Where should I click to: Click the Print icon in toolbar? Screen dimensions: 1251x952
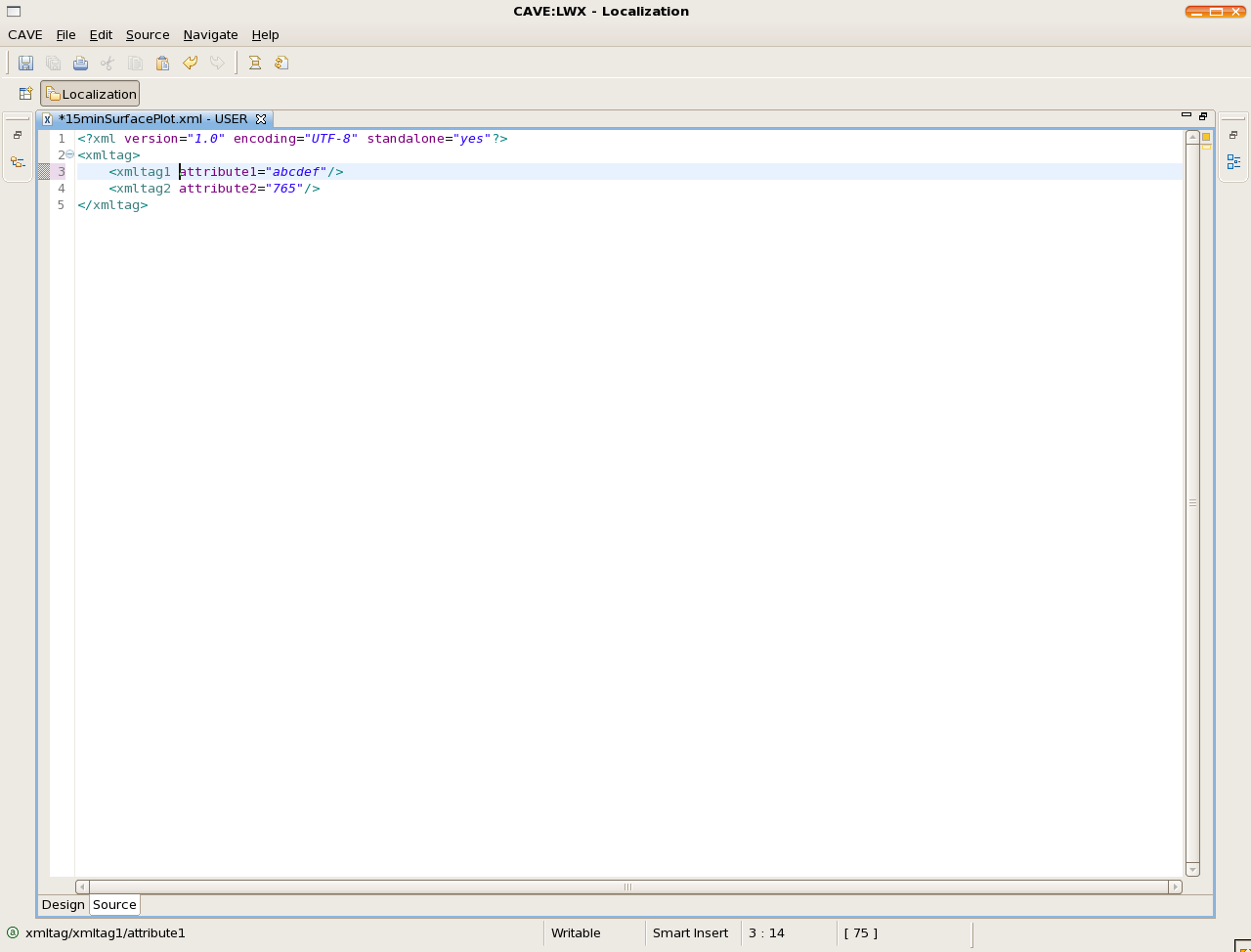pos(81,64)
